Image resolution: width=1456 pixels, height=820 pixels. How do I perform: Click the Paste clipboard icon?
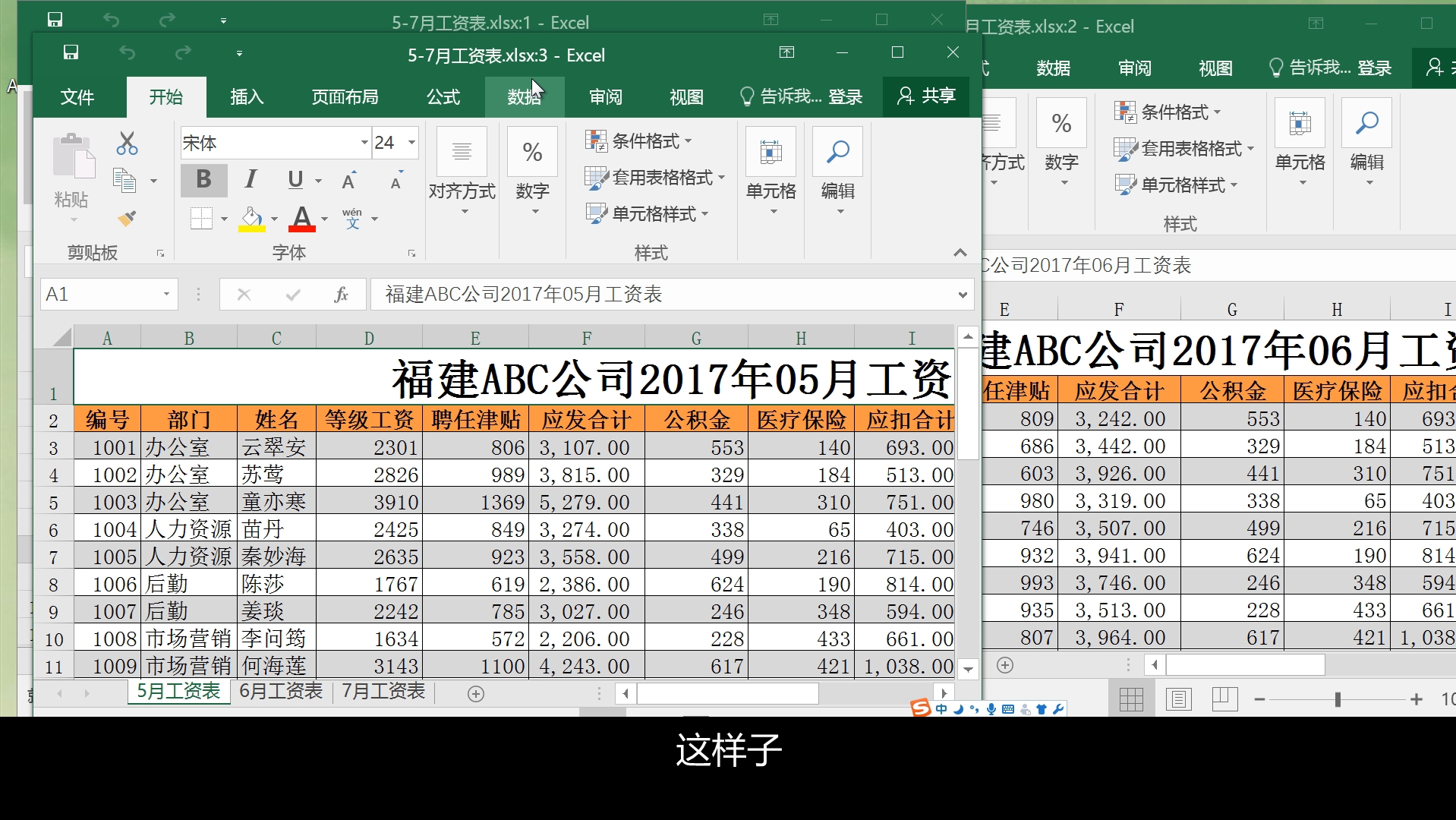pos(73,157)
